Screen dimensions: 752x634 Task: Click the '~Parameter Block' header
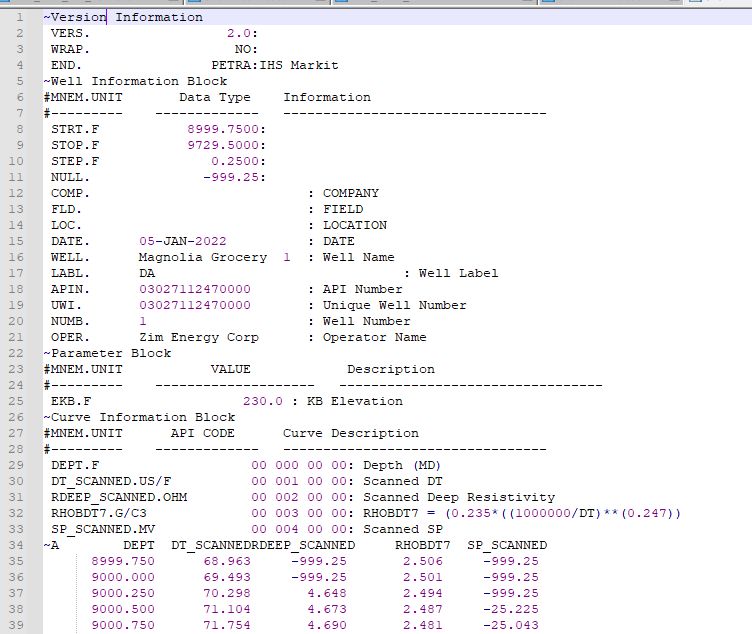107,353
